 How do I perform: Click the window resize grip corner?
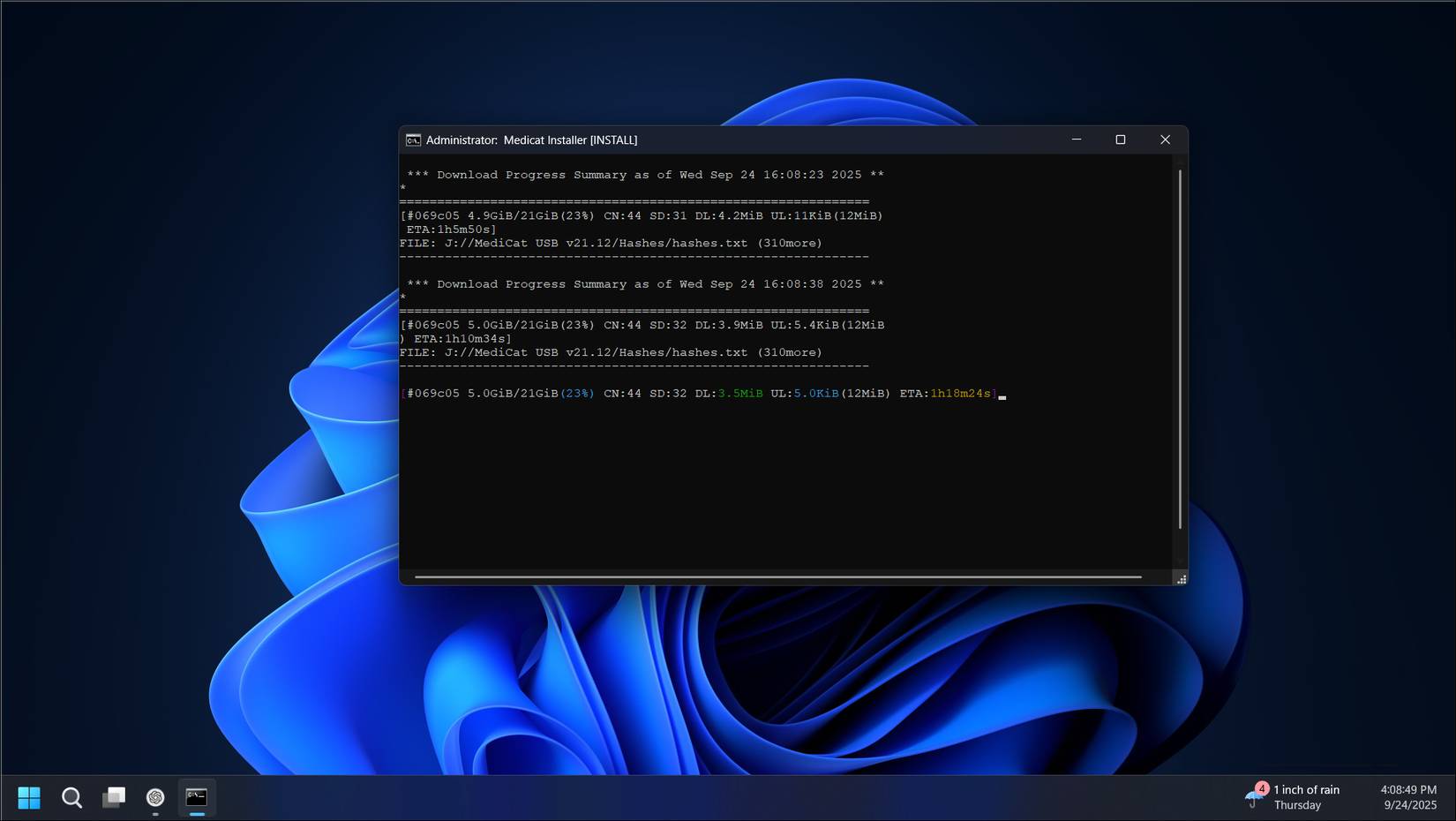1181,579
